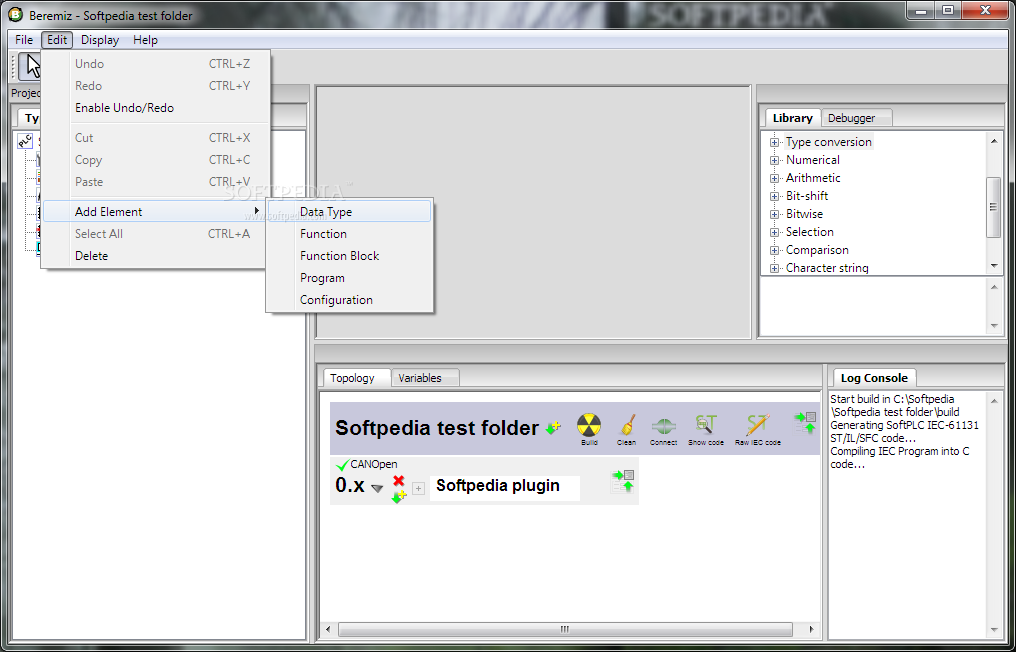Click the Library list scroll-up arrow

(995, 141)
